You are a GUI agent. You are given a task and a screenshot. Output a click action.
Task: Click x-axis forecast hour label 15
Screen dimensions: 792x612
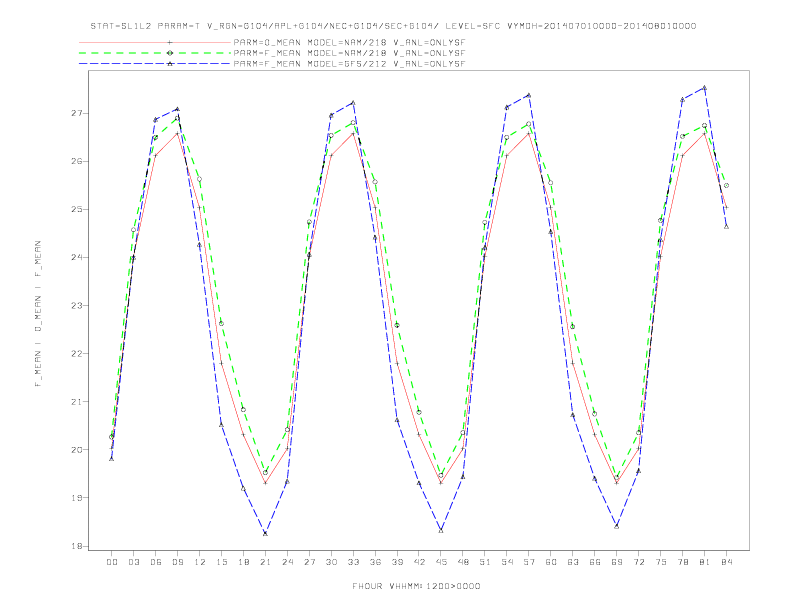(222, 562)
